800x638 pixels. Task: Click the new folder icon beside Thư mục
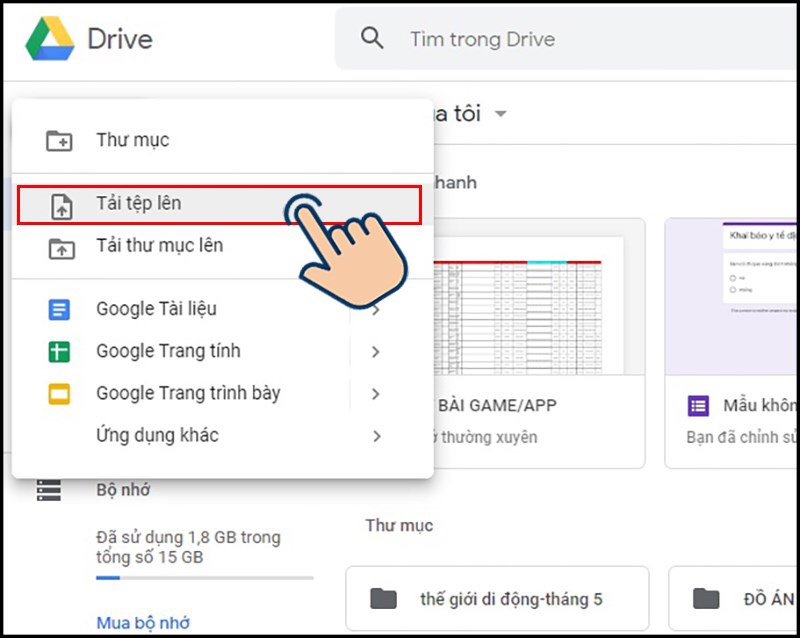pos(59,140)
